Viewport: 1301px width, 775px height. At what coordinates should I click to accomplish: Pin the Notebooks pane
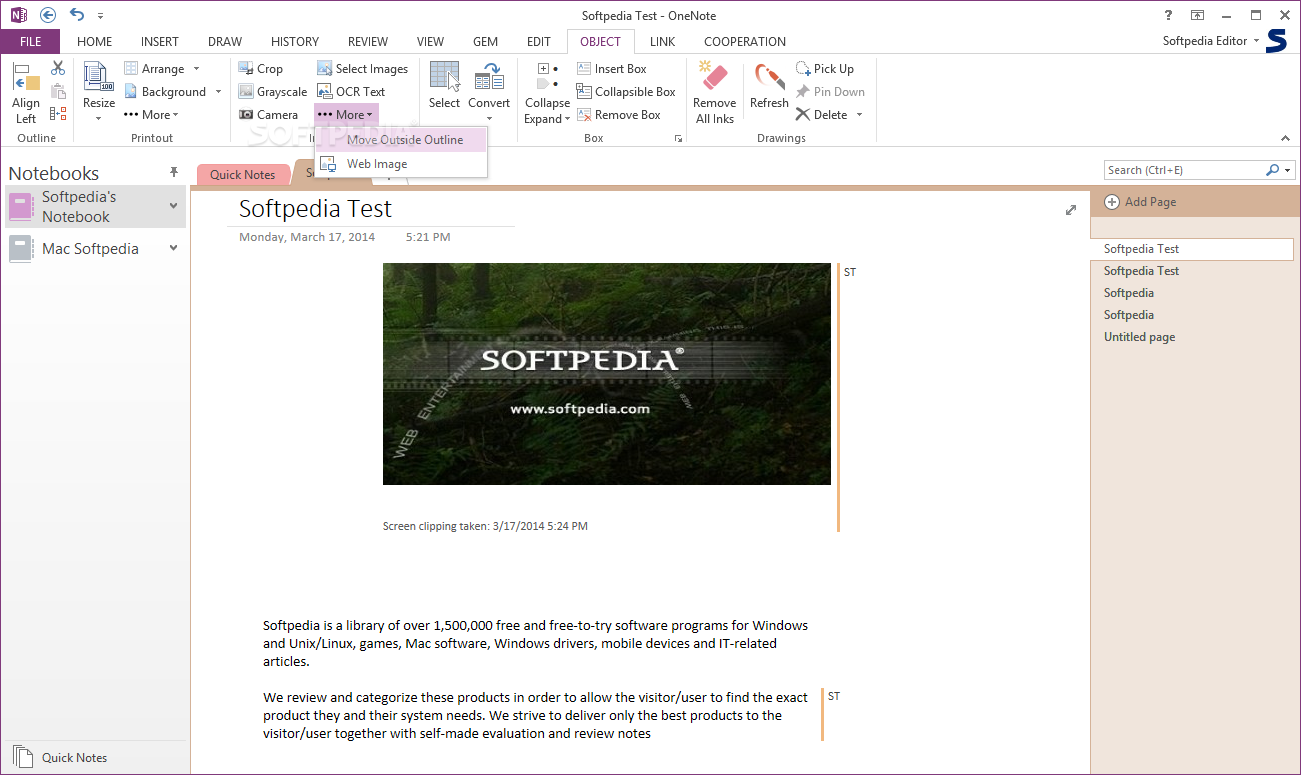point(174,173)
